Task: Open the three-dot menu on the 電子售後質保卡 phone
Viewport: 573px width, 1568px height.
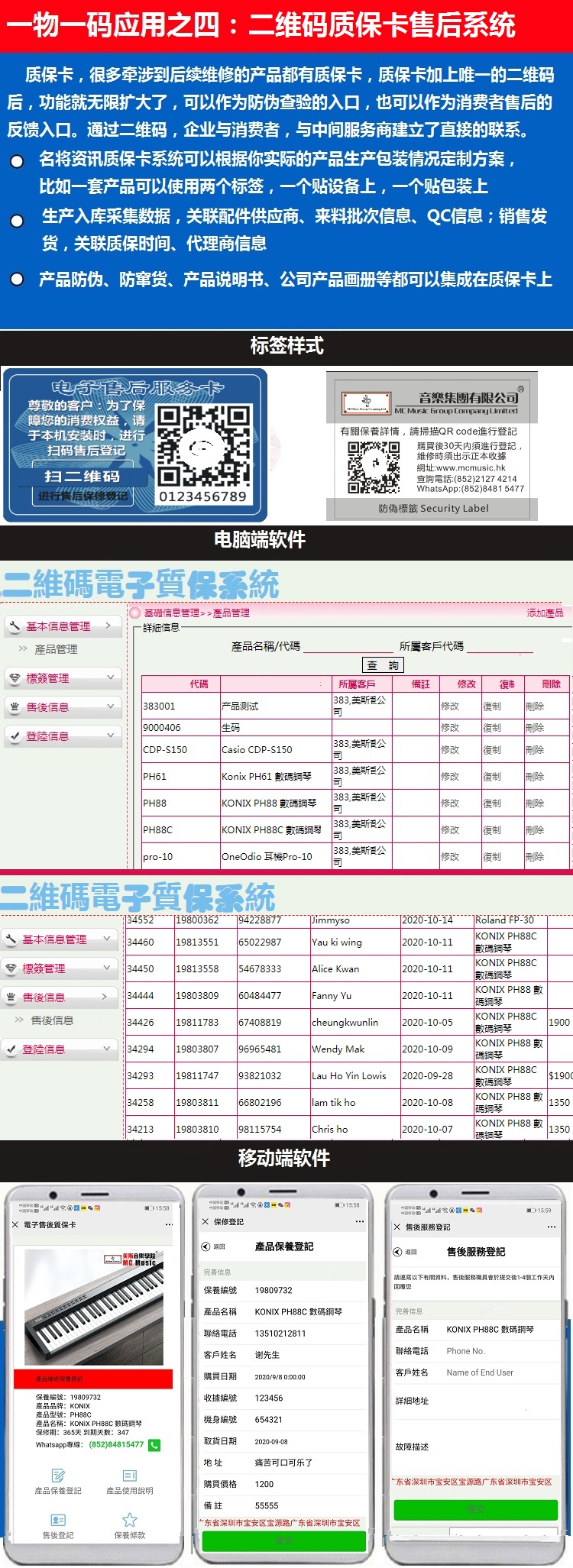Action: tap(169, 1224)
